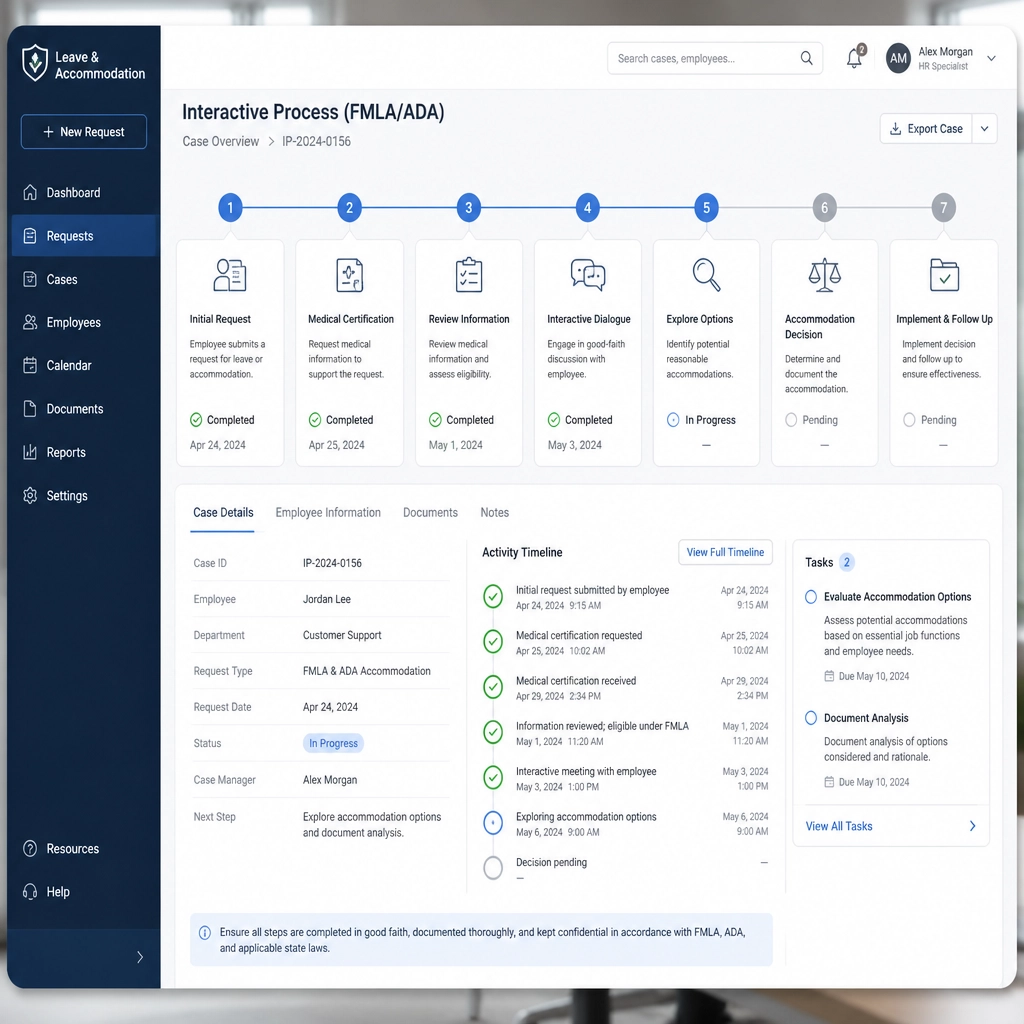Click the info icon in the compliance banner
Image resolution: width=1024 pixels, height=1024 pixels.
coord(204,933)
